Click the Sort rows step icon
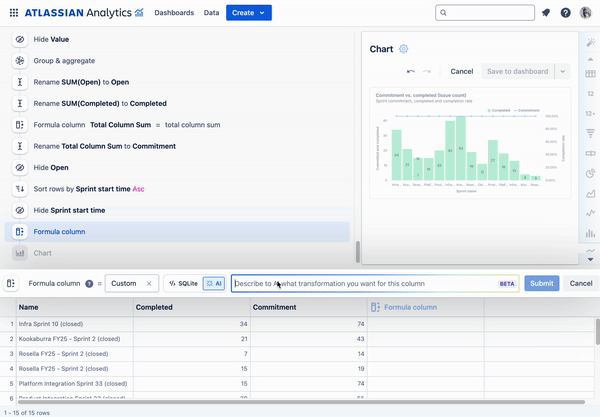The width and height of the screenshot is (600, 417). pyautogui.click(x=20, y=189)
